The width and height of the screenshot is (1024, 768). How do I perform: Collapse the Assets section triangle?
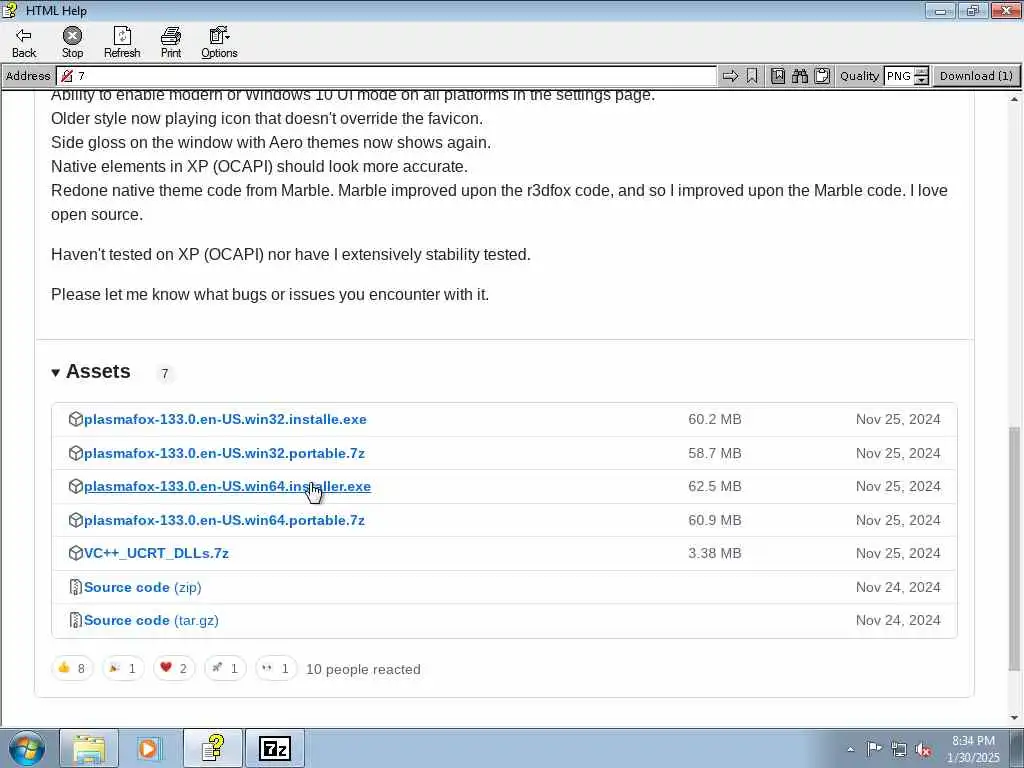click(56, 373)
